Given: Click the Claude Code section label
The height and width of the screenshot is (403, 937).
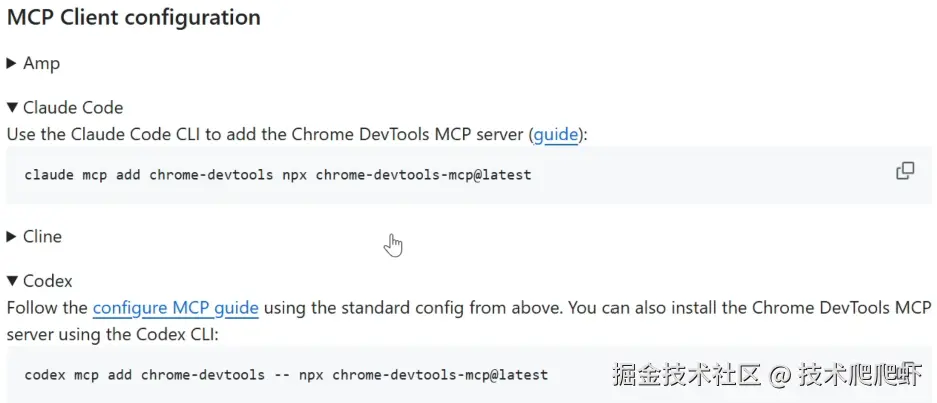Looking at the screenshot, I should tap(73, 107).
